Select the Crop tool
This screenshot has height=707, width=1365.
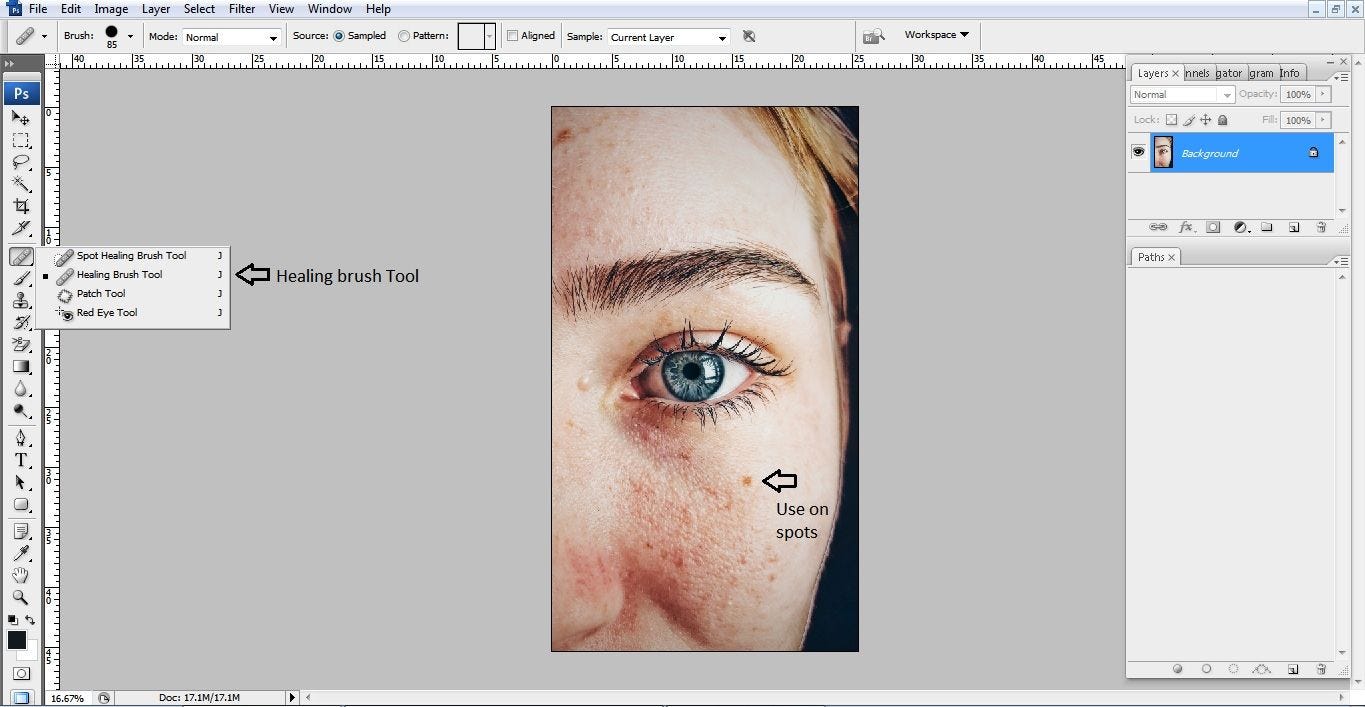point(21,206)
